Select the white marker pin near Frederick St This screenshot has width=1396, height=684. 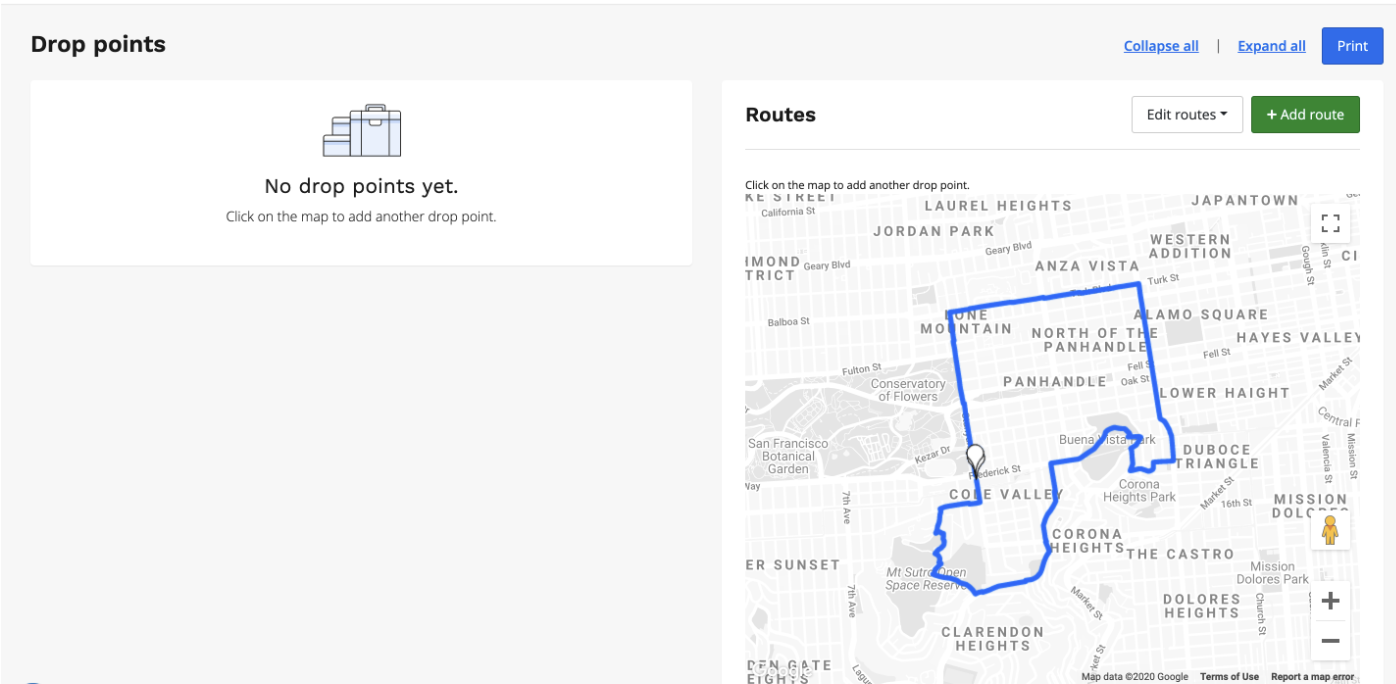point(975,459)
